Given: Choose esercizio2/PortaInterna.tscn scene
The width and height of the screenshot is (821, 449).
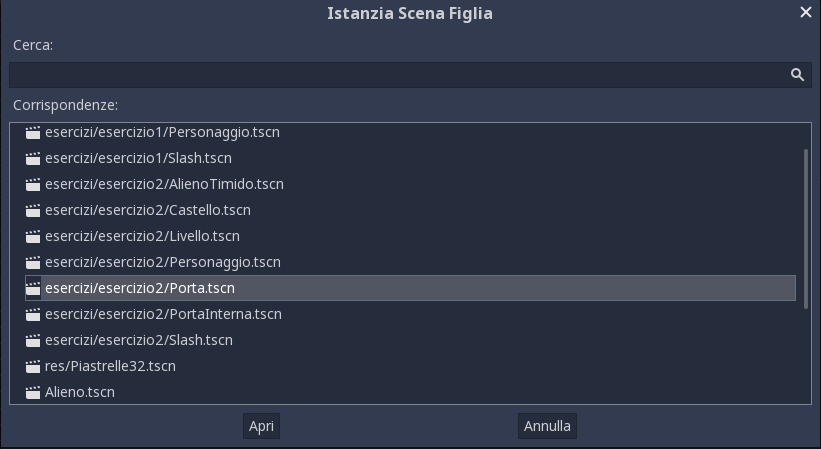Looking at the screenshot, I should click(410, 314).
